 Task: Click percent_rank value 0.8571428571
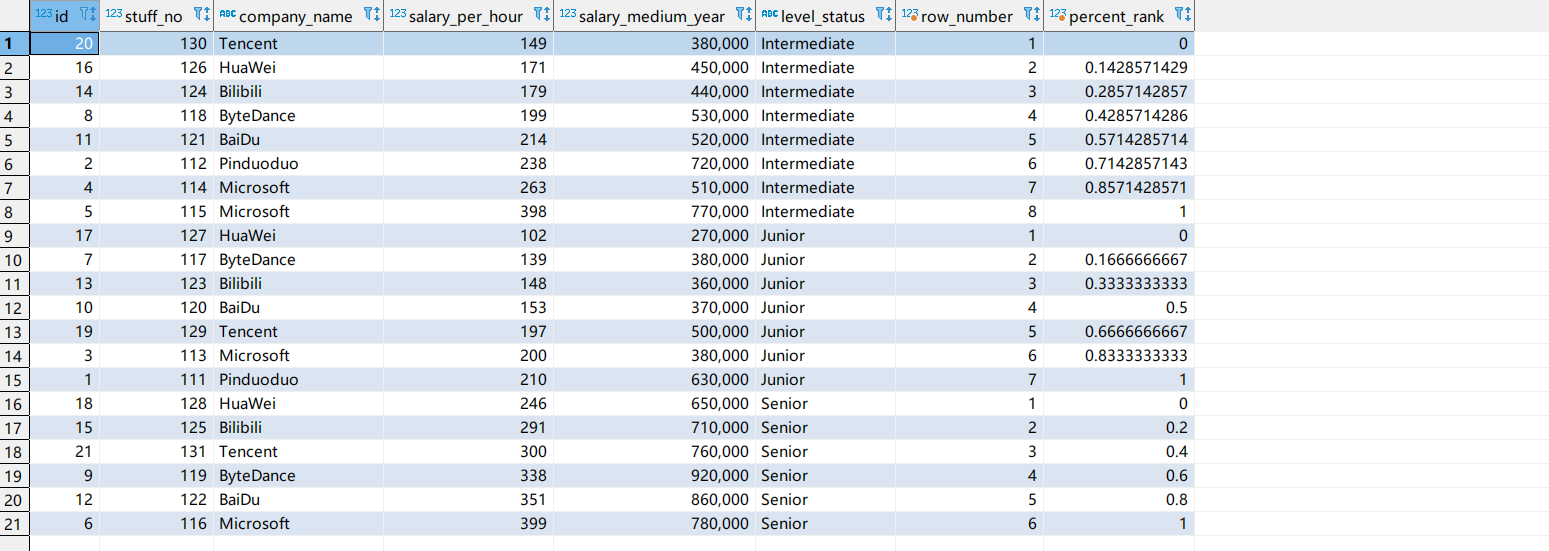pyautogui.click(x=1119, y=187)
